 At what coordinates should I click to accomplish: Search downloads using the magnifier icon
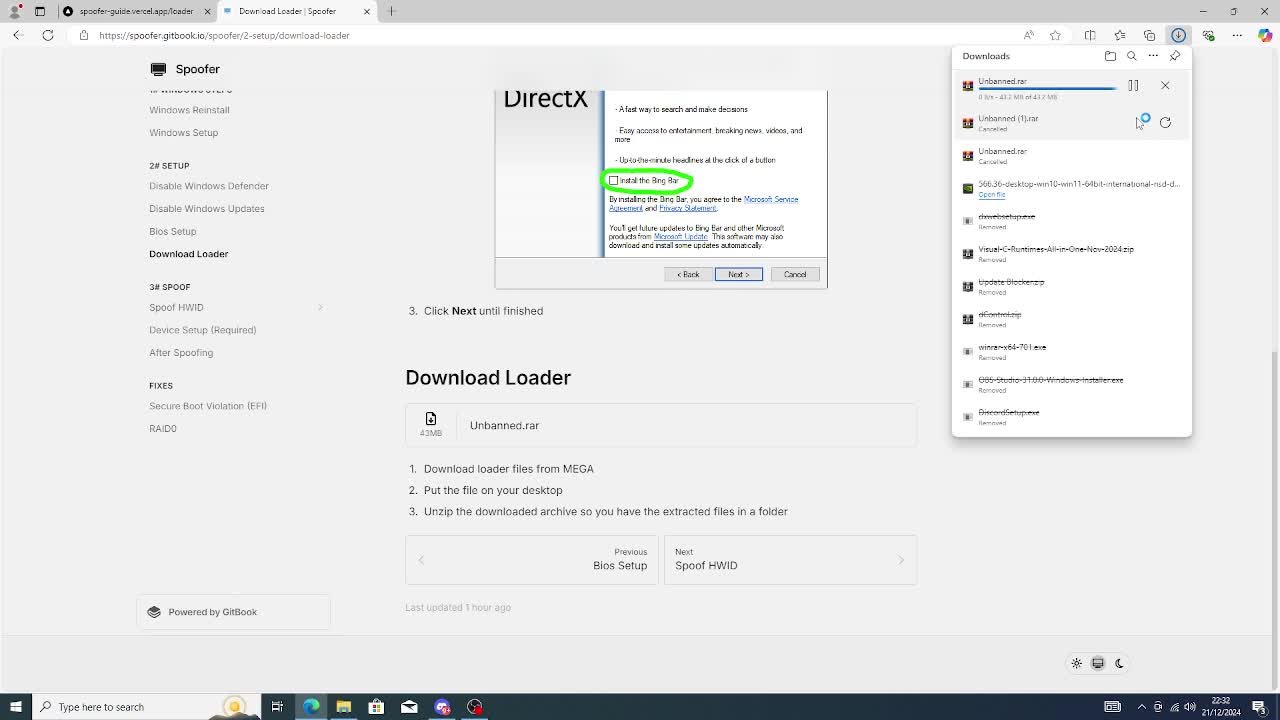pyautogui.click(x=1131, y=56)
